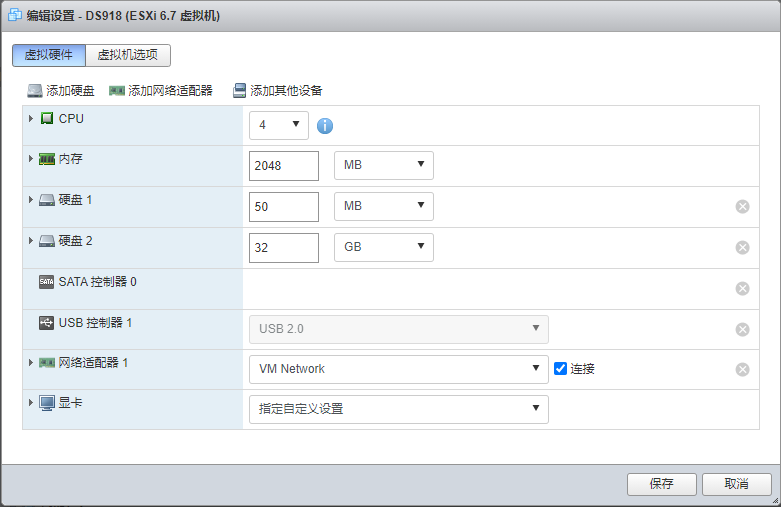Toggle the 连接 (connect) checkbox
Screen dimensions: 781x507
click(560, 369)
